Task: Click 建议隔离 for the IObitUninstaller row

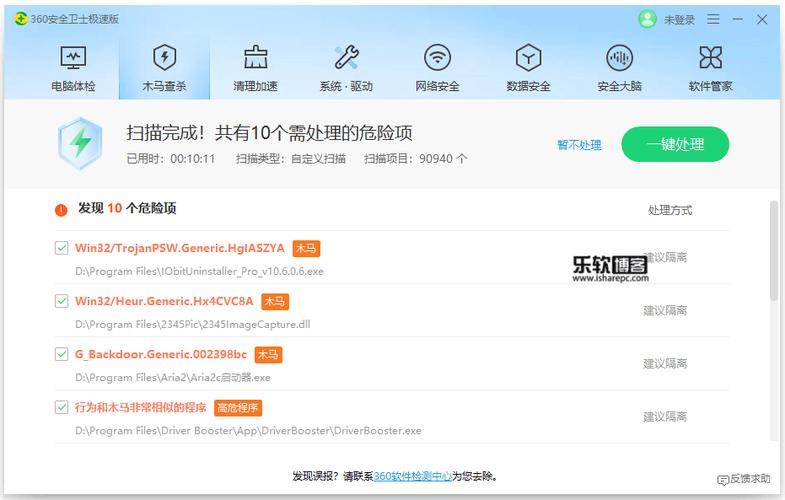Action: point(665,257)
